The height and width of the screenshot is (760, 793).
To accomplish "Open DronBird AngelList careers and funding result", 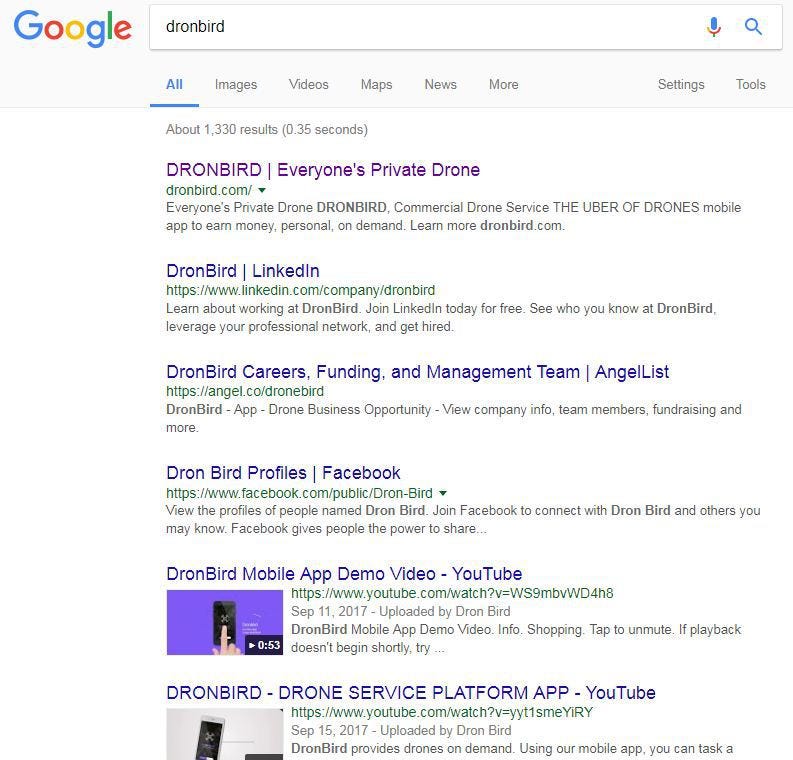I will (x=417, y=372).
